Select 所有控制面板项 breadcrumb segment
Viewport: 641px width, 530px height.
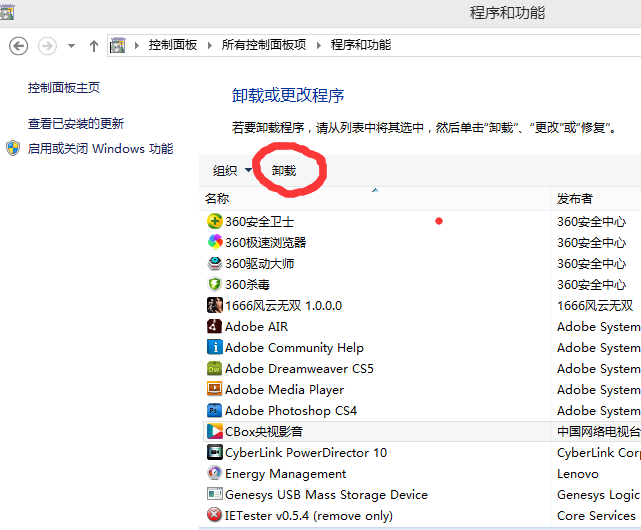coord(264,45)
